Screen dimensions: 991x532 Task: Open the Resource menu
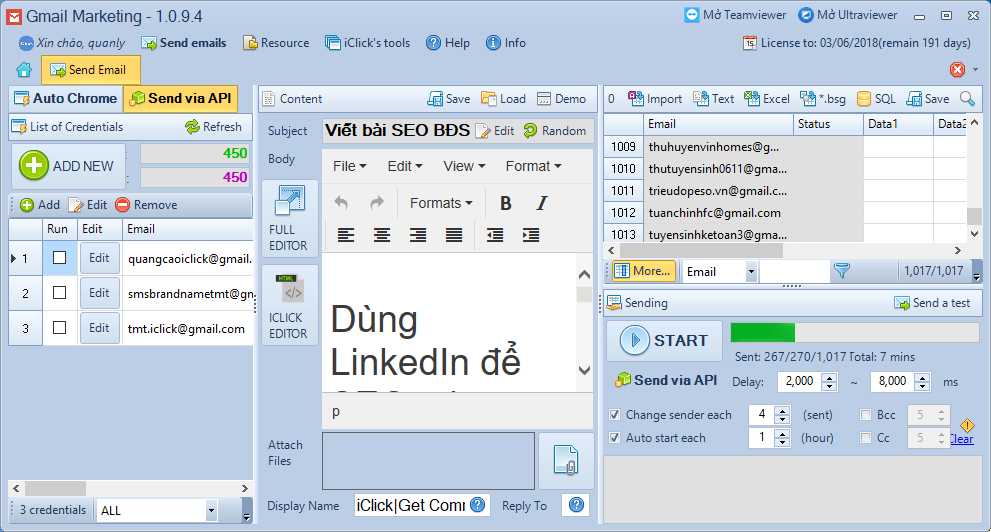click(x=277, y=43)
